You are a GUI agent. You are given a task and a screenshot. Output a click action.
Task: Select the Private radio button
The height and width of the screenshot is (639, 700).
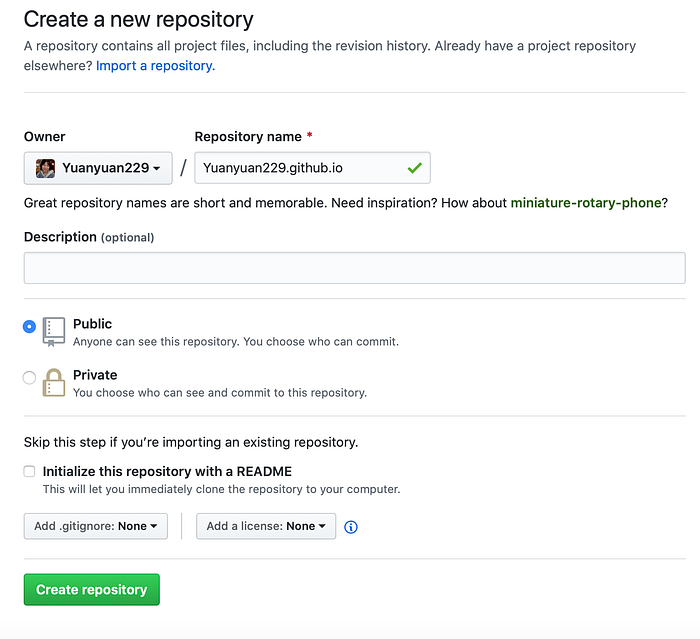(29, 378)
